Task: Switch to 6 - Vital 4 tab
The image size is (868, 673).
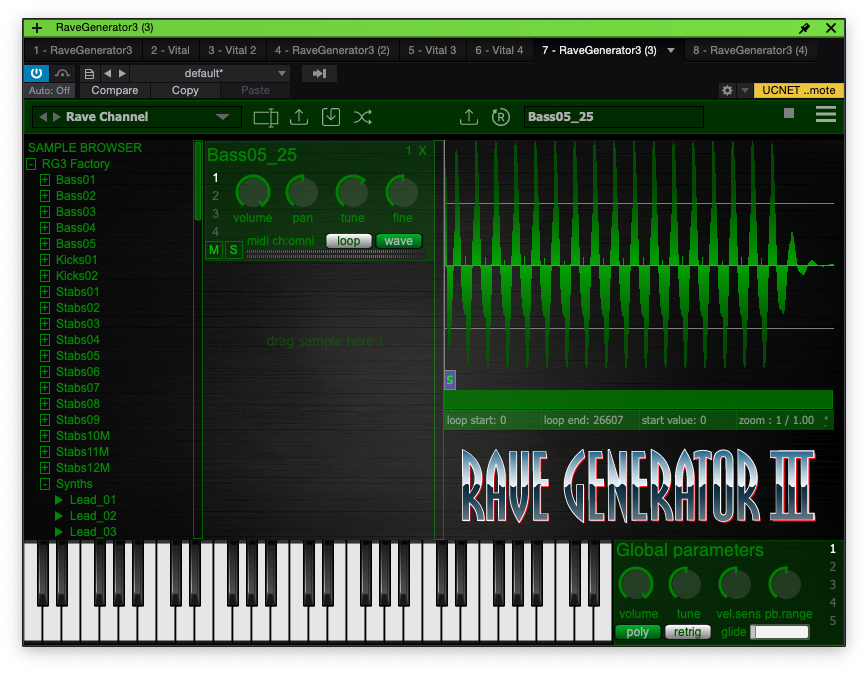Action: [x=499, y=50]
